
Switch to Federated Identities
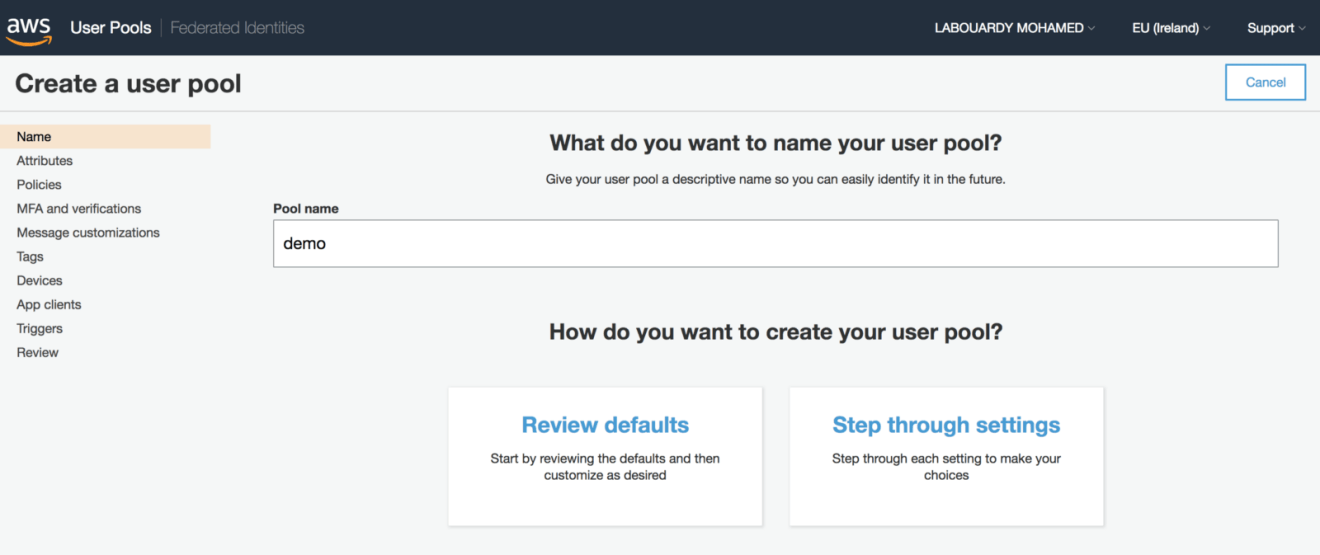pos(237,28)
